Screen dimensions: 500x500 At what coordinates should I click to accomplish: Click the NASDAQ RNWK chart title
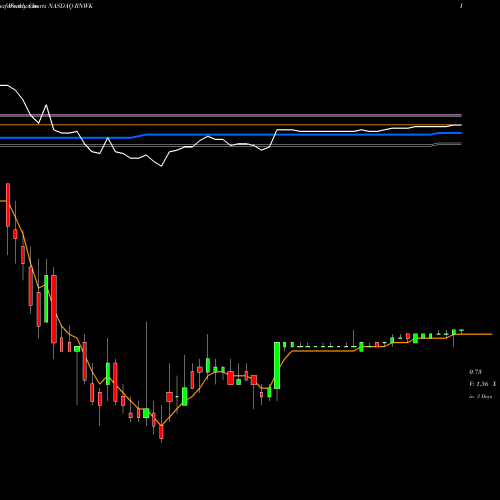[71, 6]
